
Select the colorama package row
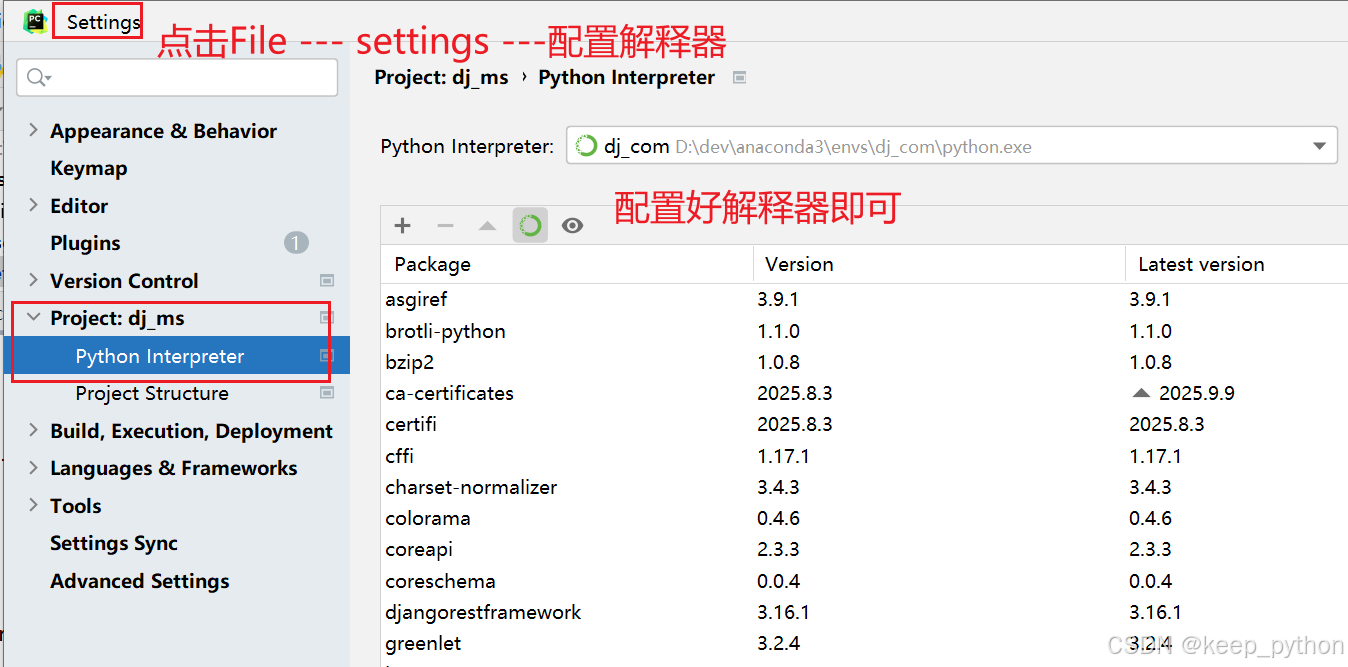pos(864,518)
